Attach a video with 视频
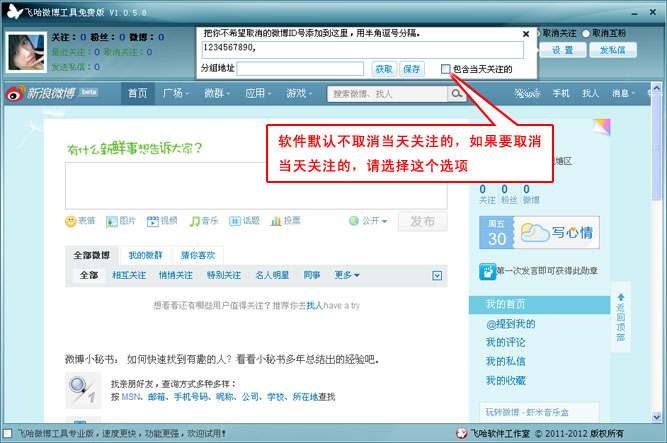Image resolution: width=667 pixels, height=443 pixels. [x=162, y=221]
